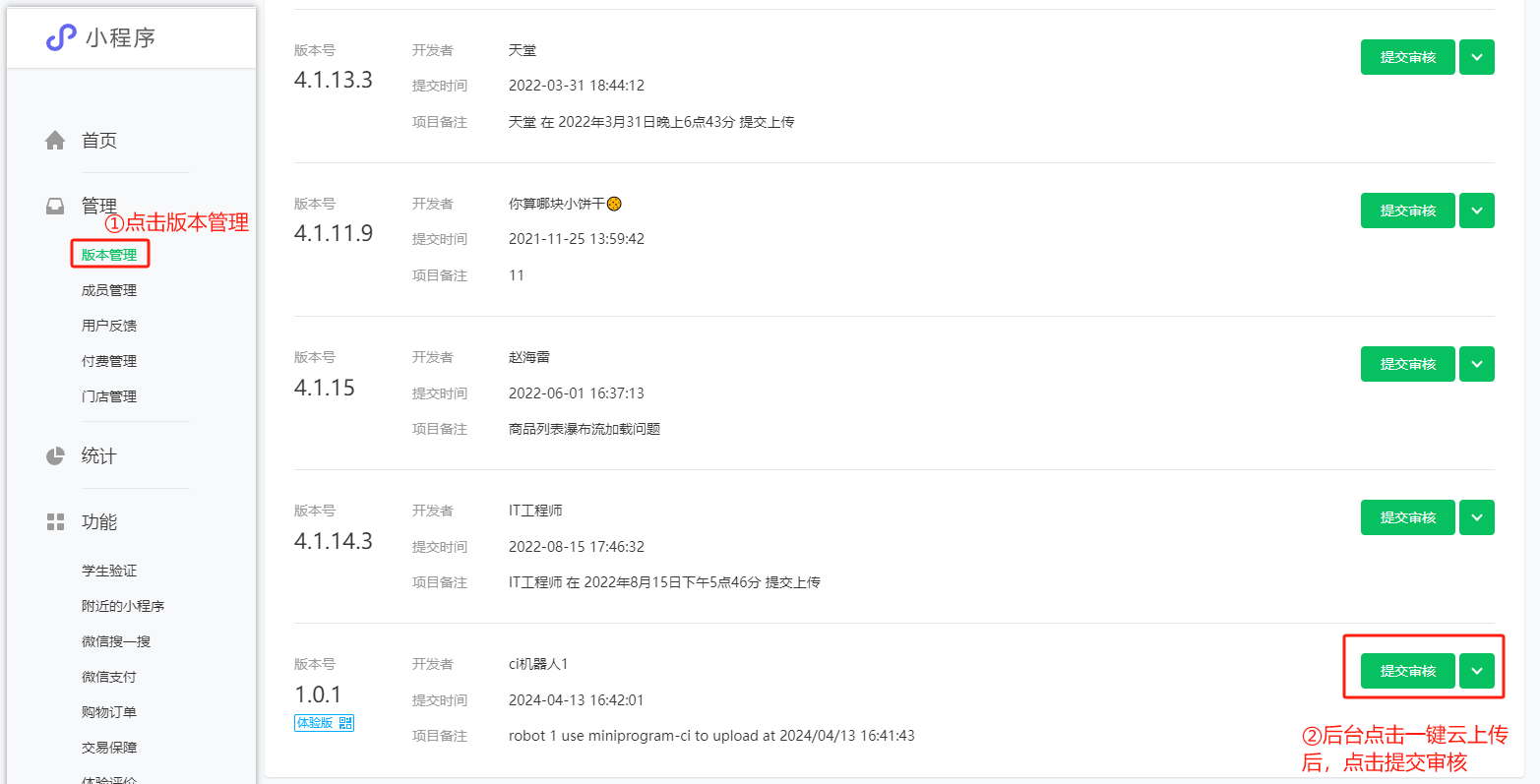
Task: Expand dropdown arrow for version 1.0.1
Action: 1476,671
